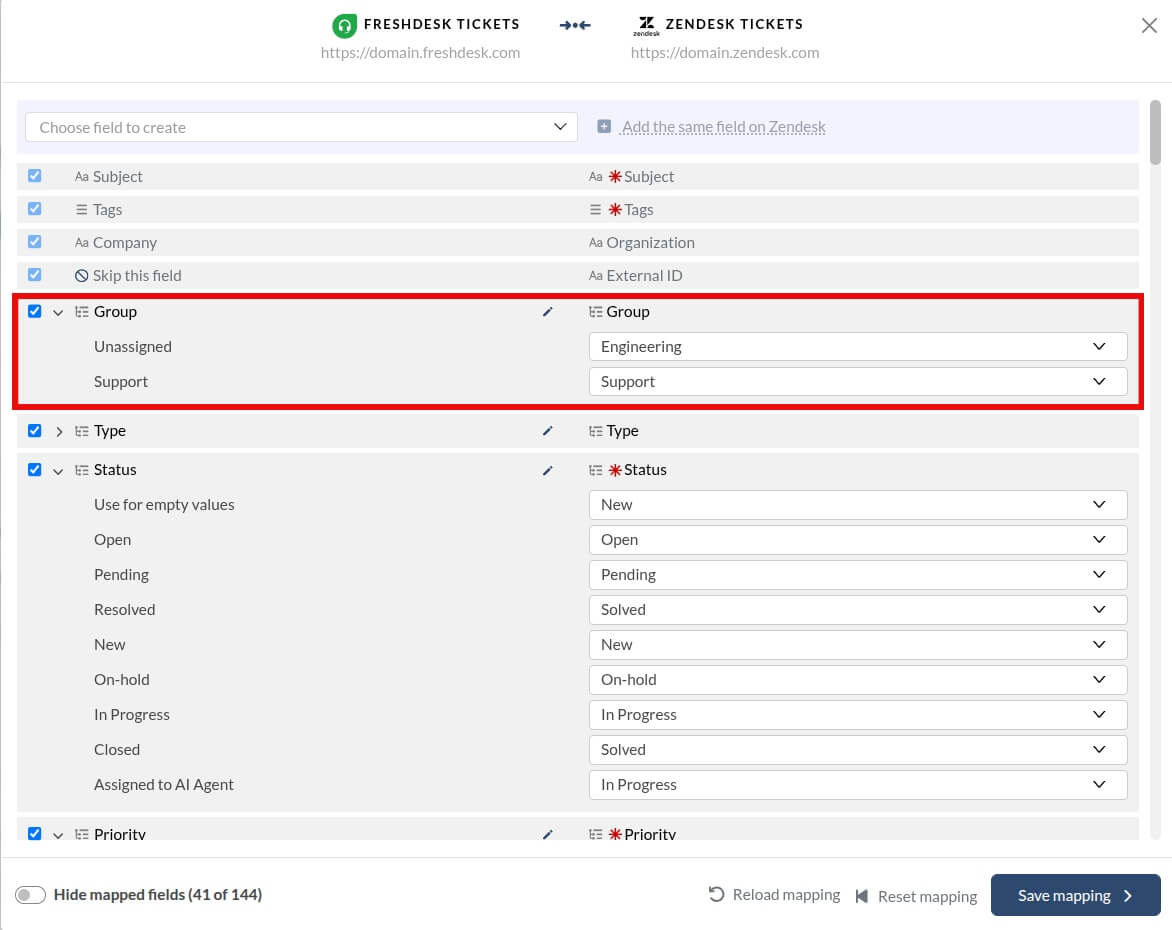
Task: Click the Aa text icon next to Organization
Action: tap(596, 243)
